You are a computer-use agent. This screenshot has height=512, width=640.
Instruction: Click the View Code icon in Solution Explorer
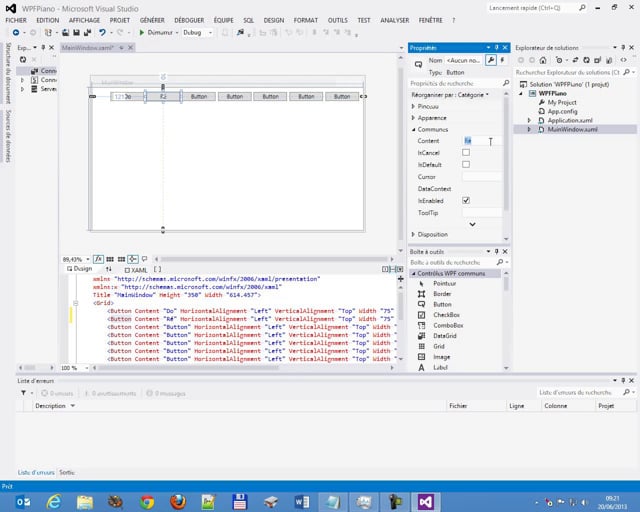(x=623, y=60)
